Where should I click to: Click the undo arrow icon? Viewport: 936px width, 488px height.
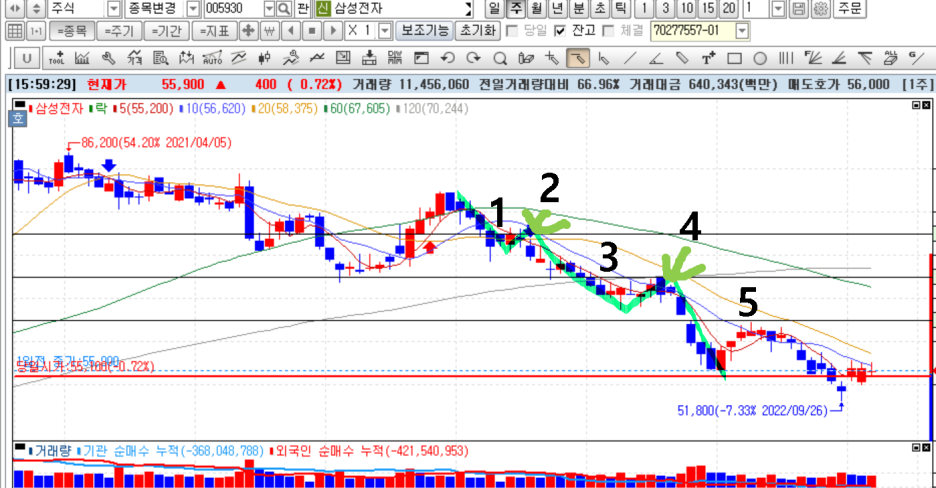click(x=447, y=58)
